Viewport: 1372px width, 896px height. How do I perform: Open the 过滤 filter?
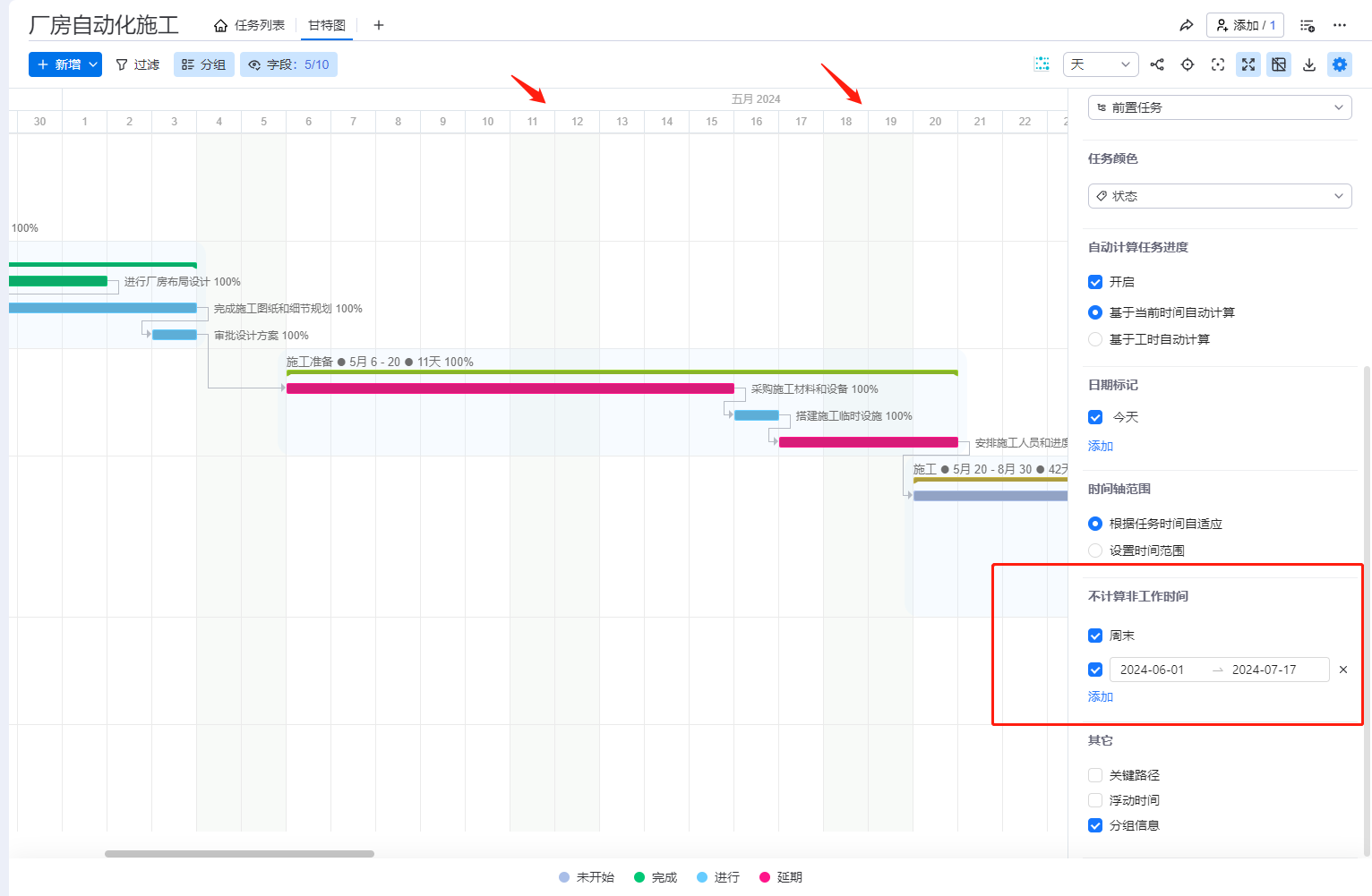click(x=138, y=64)
